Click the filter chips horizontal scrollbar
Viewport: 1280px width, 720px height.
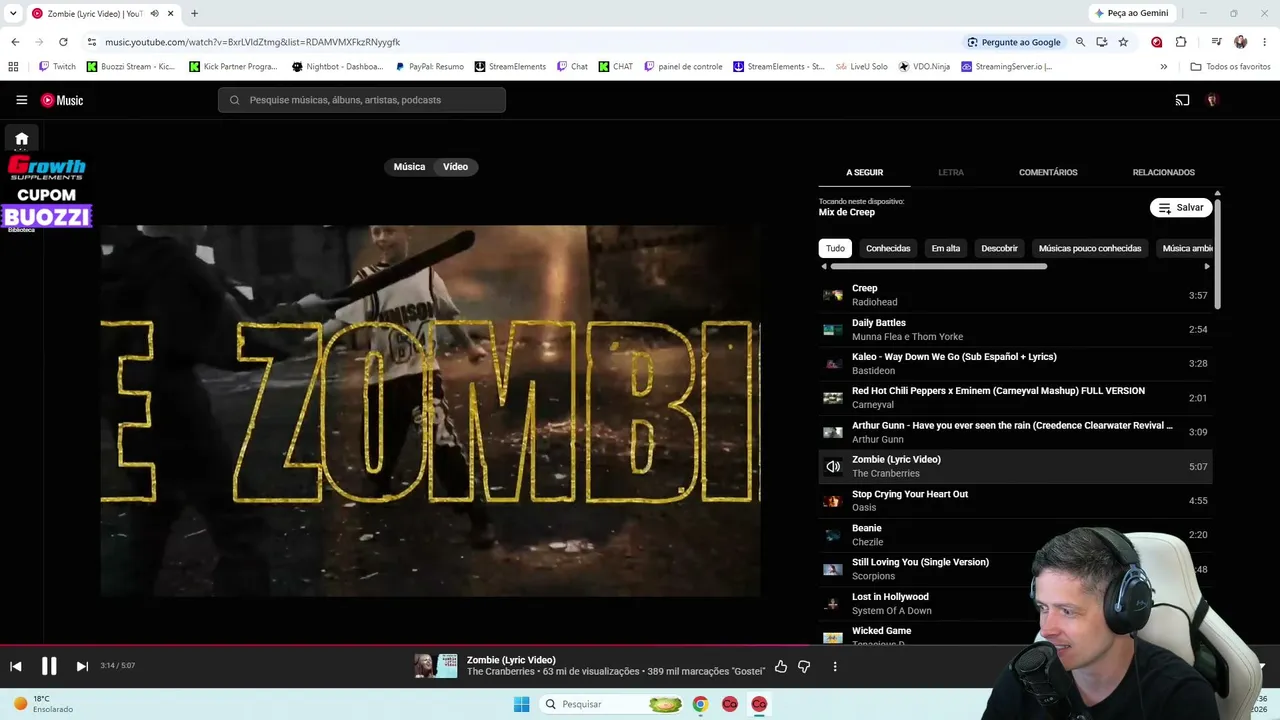click(x=939, y=266)
